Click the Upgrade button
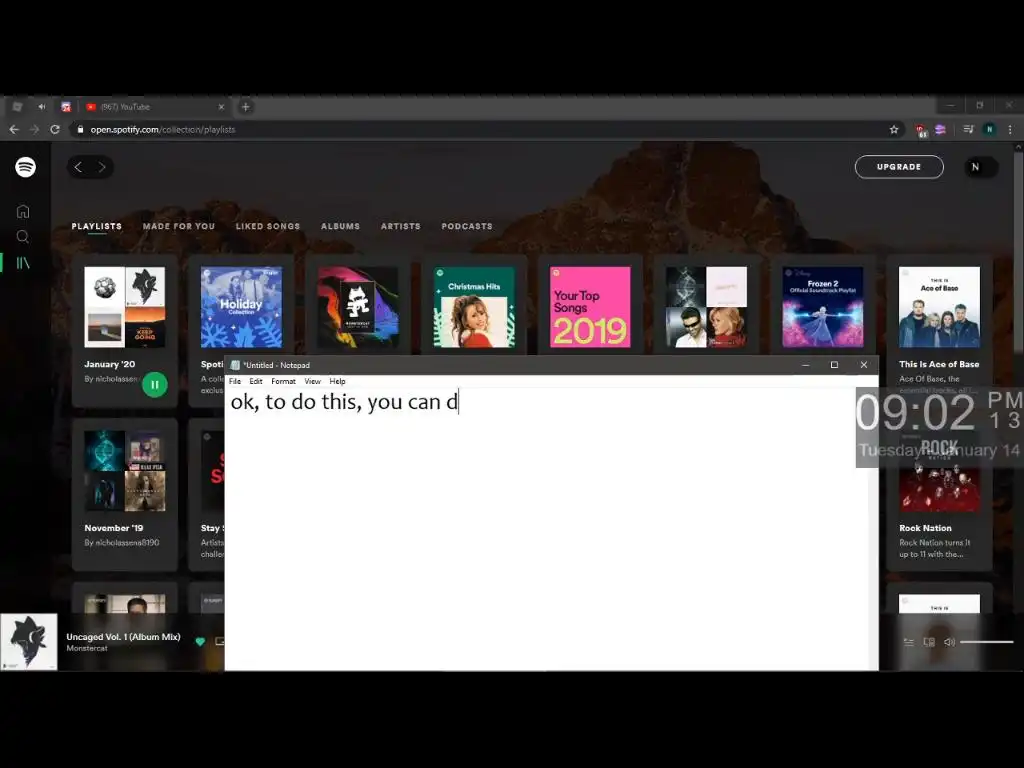 [x=899, y=167]
